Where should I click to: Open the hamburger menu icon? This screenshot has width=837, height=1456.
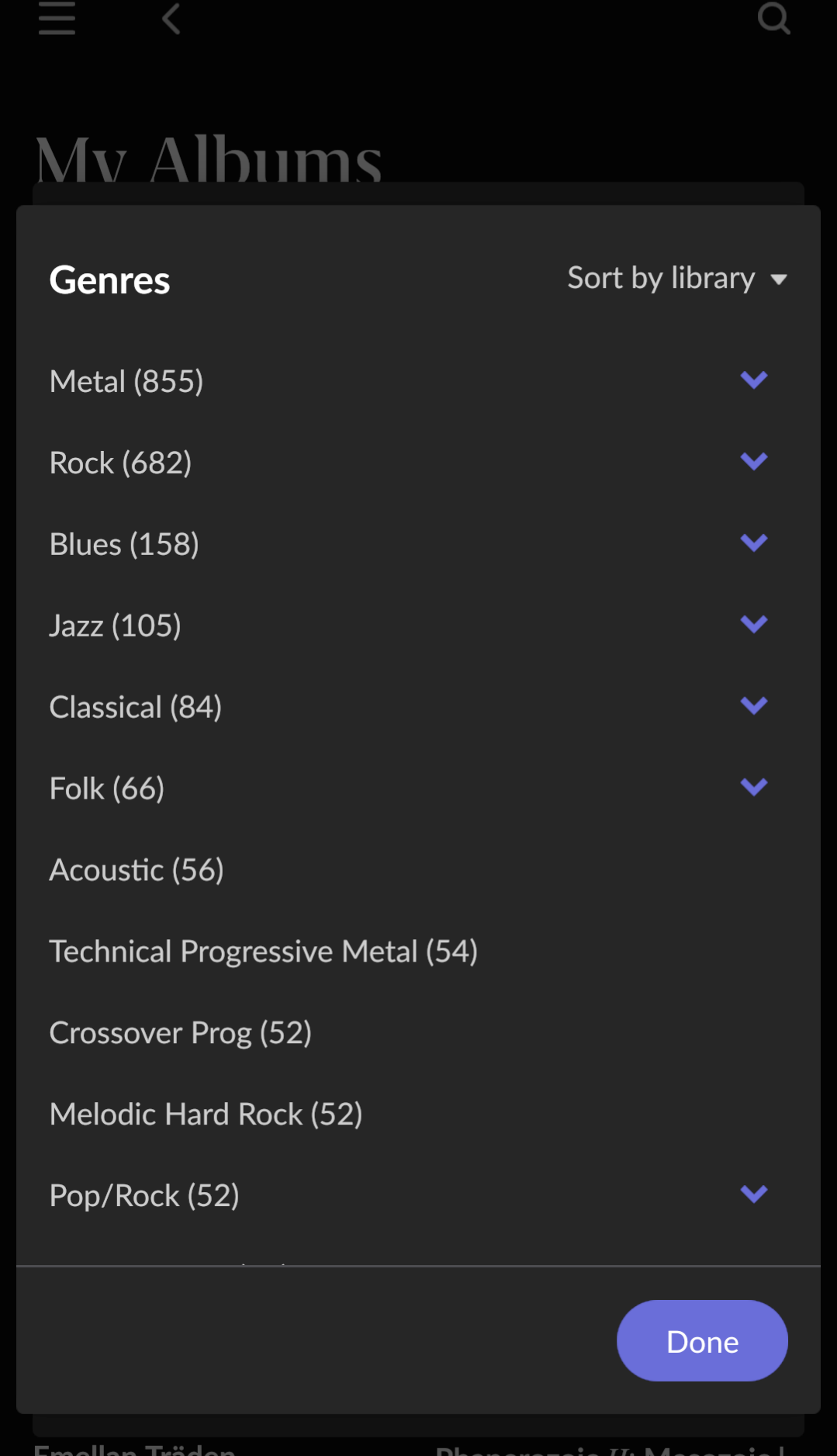pyautogui.click(x=57, y=18)
